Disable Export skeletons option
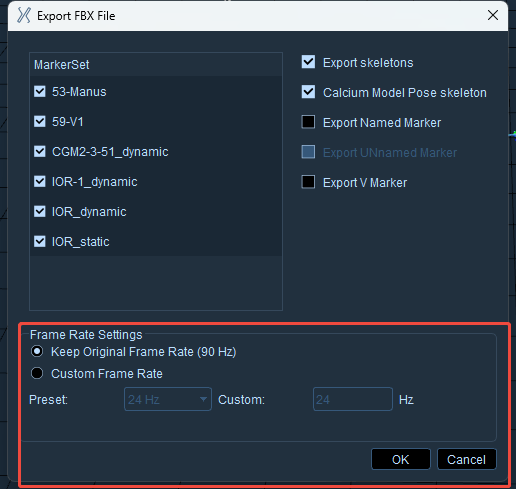This screenshot has width=516, height=489. pyautogui.click(x=308, y=62)
